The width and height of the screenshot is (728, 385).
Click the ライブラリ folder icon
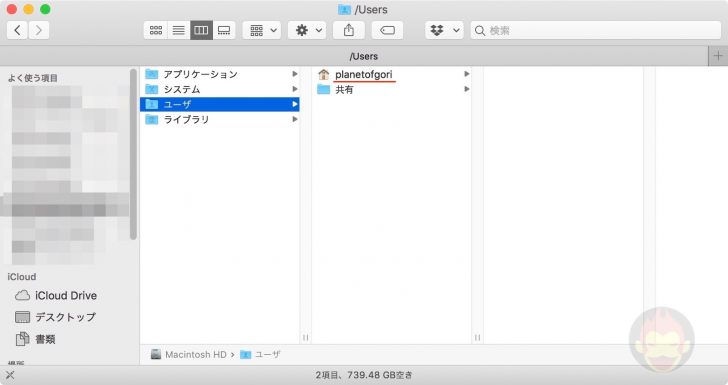point(152,119)
